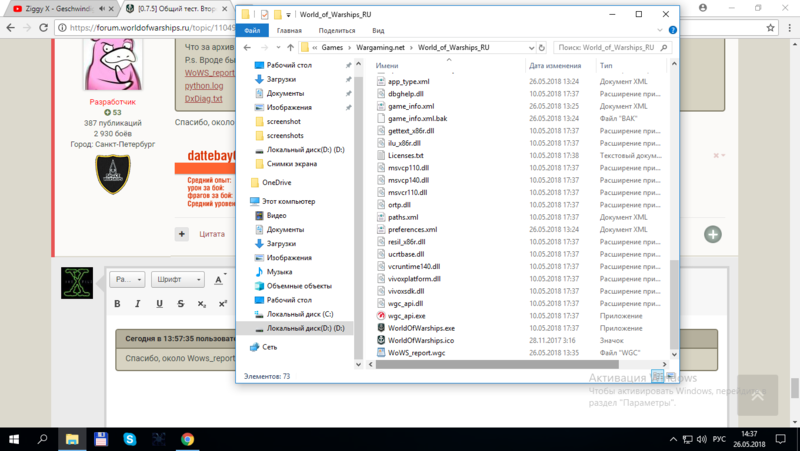Click plus multiquote button beside Цитата

182,234
